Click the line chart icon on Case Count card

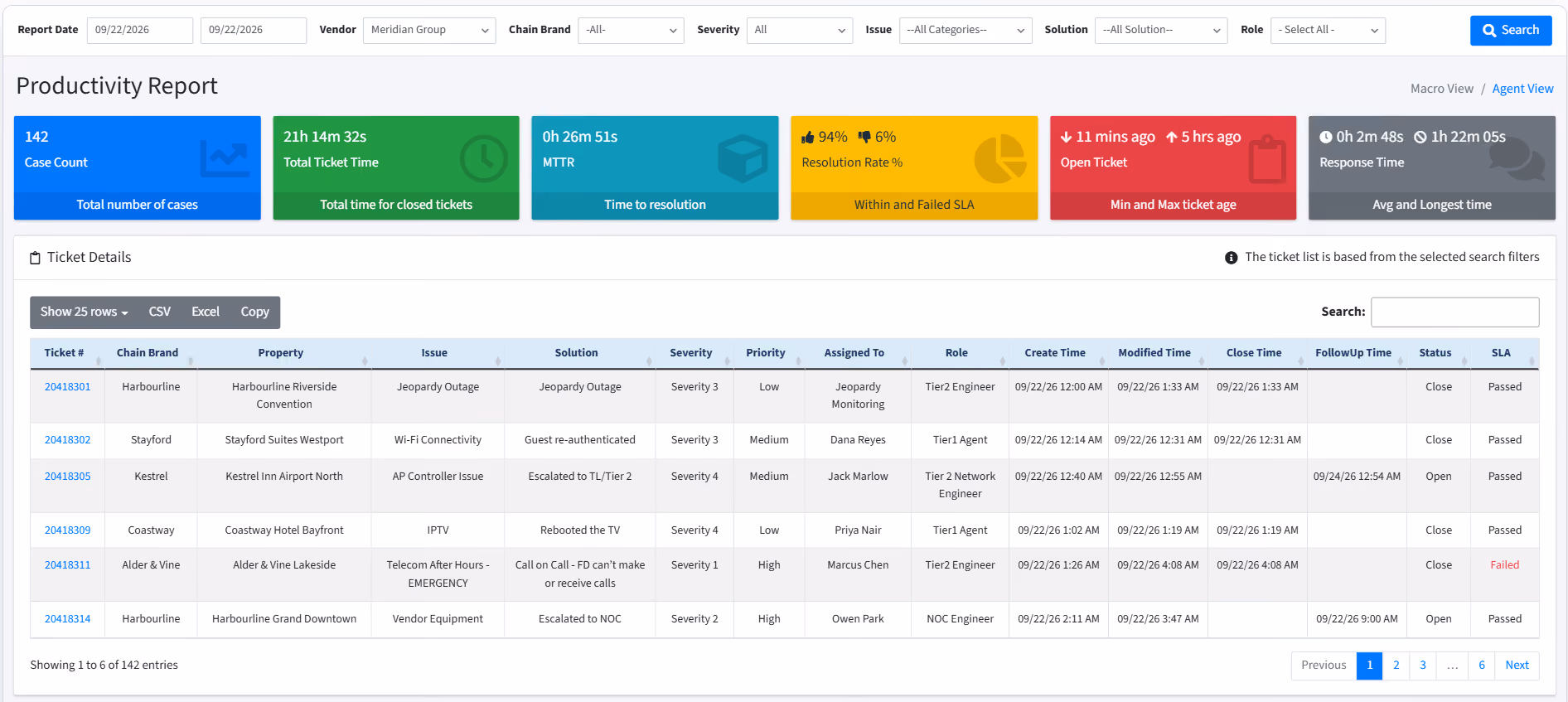click(225, 158)
